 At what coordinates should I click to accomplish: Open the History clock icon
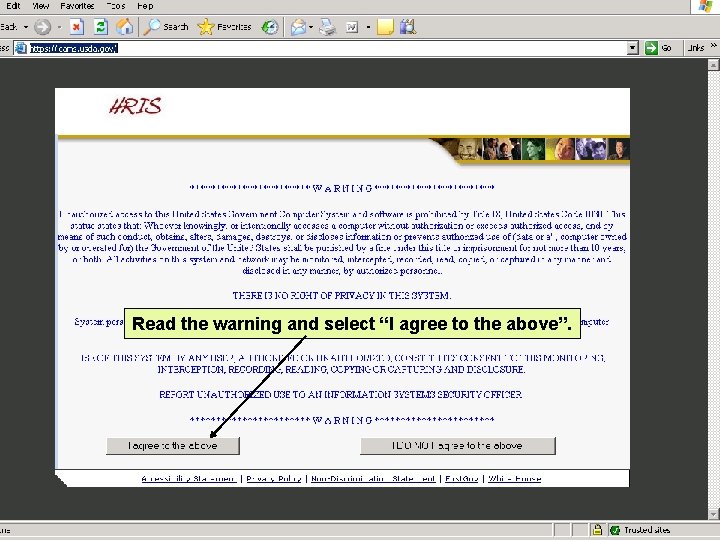tap(270, 27)
